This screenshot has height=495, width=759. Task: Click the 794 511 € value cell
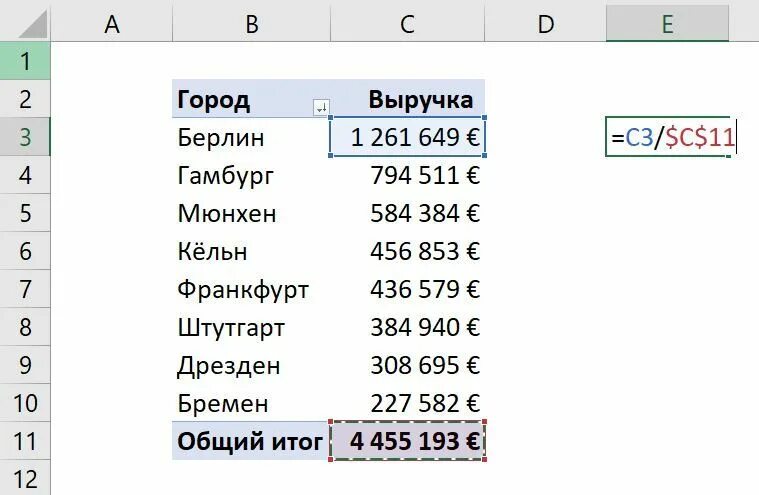coord(408,175)
